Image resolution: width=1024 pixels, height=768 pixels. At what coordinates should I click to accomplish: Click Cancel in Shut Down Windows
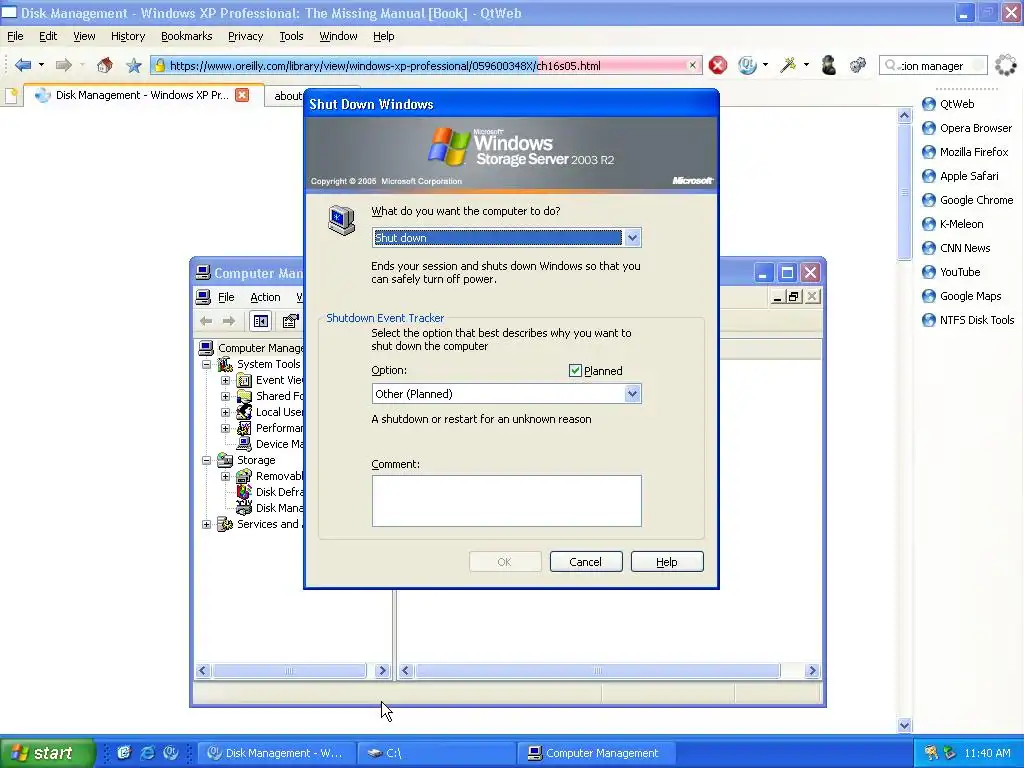[586, 562]
